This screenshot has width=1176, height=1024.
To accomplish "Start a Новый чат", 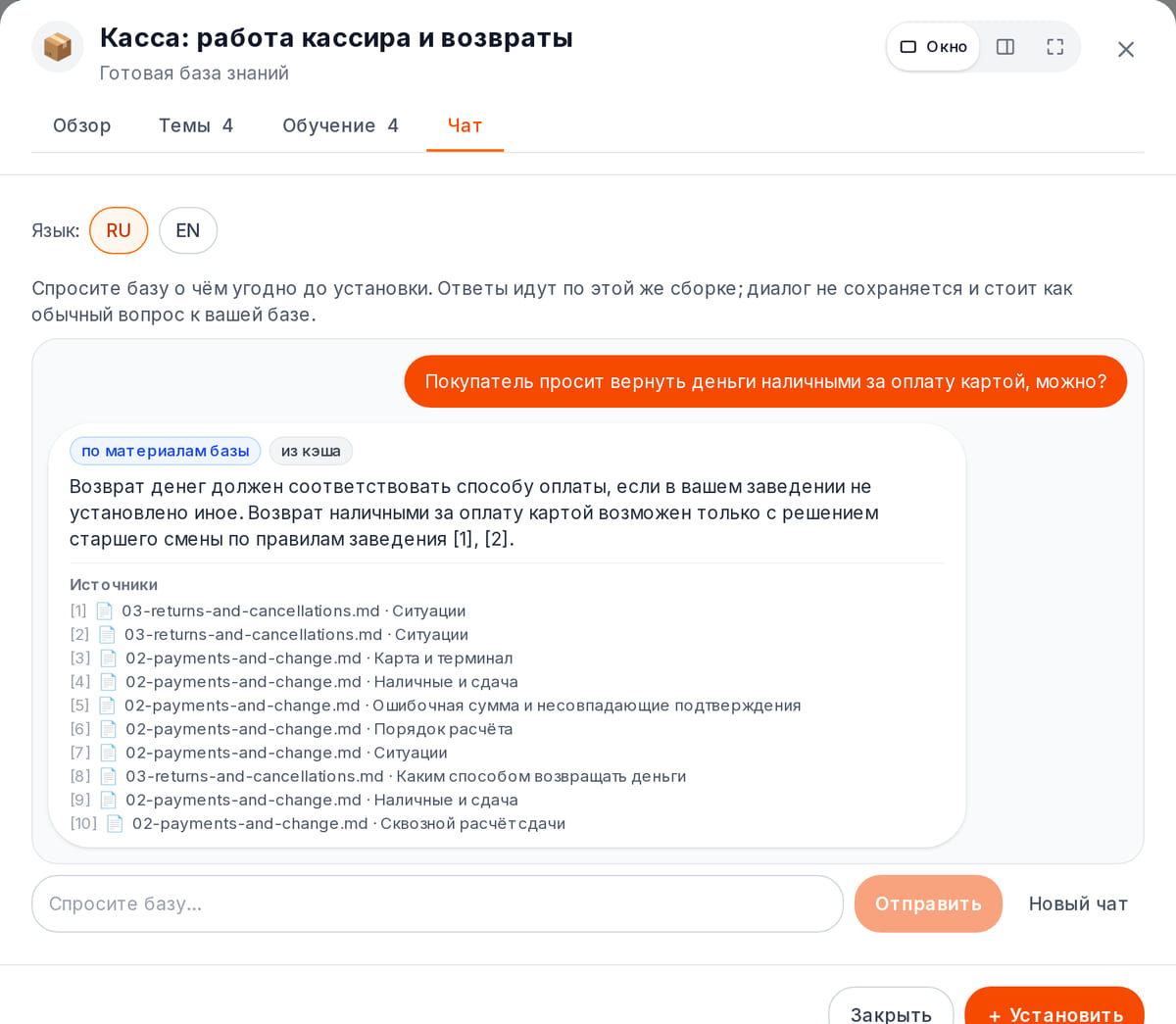I will (x=1078, y=903).
